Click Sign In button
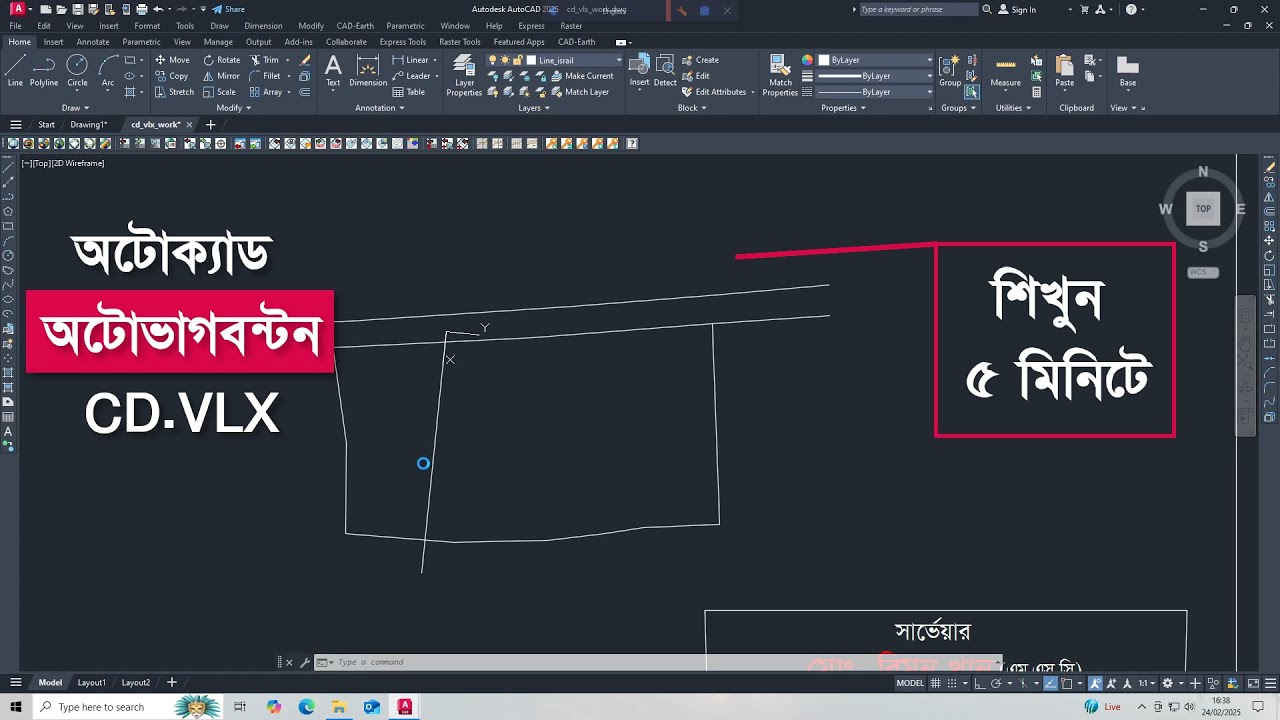1280x720 pixels. (x=1017, y=10)
